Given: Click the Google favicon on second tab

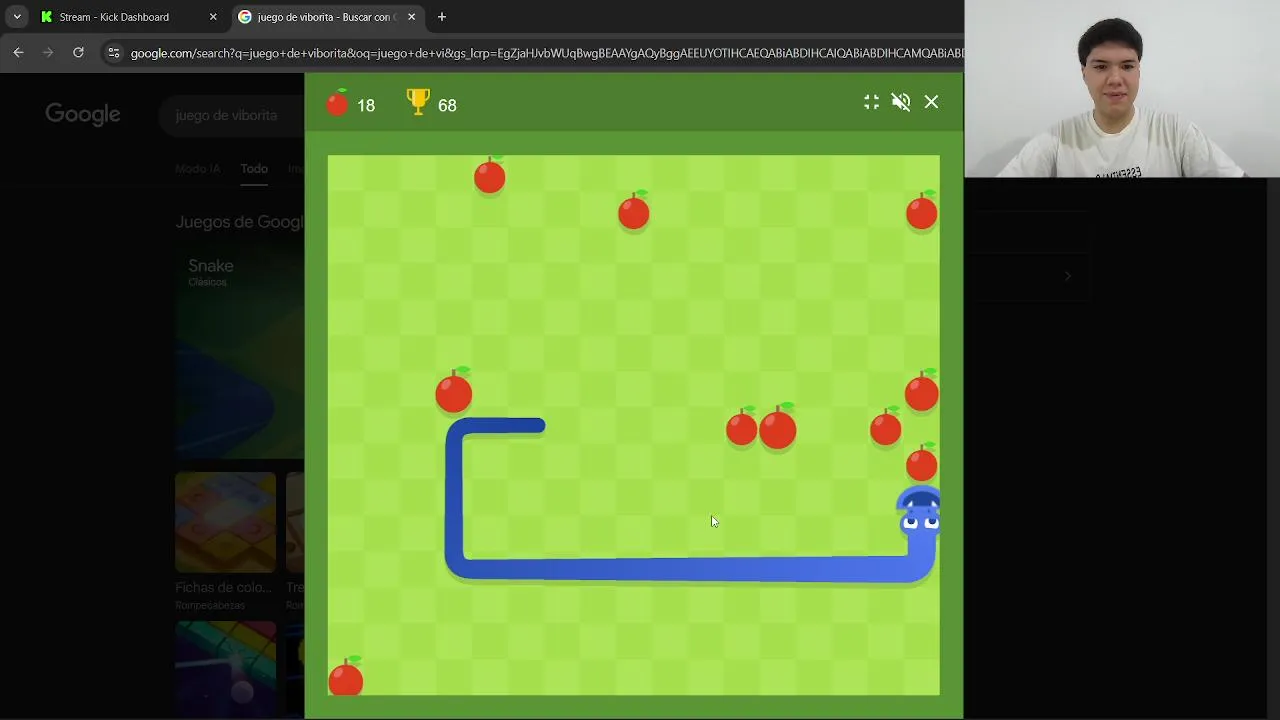Looking at the screenshot, I should (244, 17).
